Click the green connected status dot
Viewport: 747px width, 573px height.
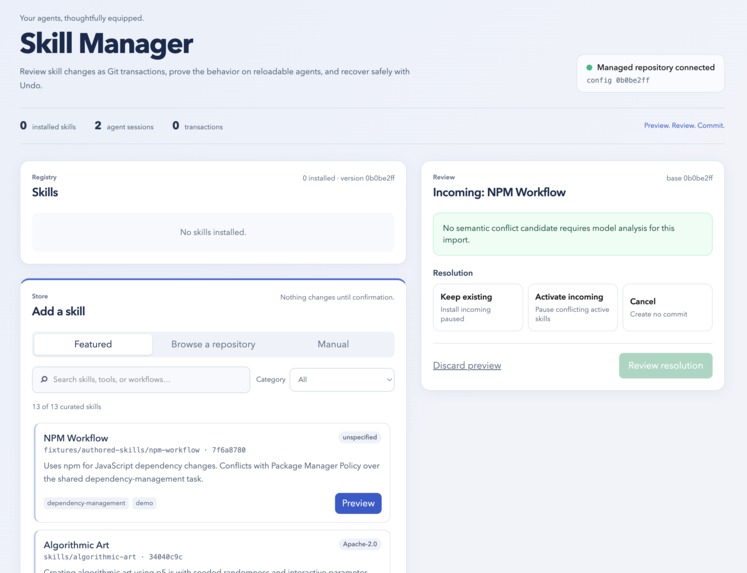tap(589, 68)
